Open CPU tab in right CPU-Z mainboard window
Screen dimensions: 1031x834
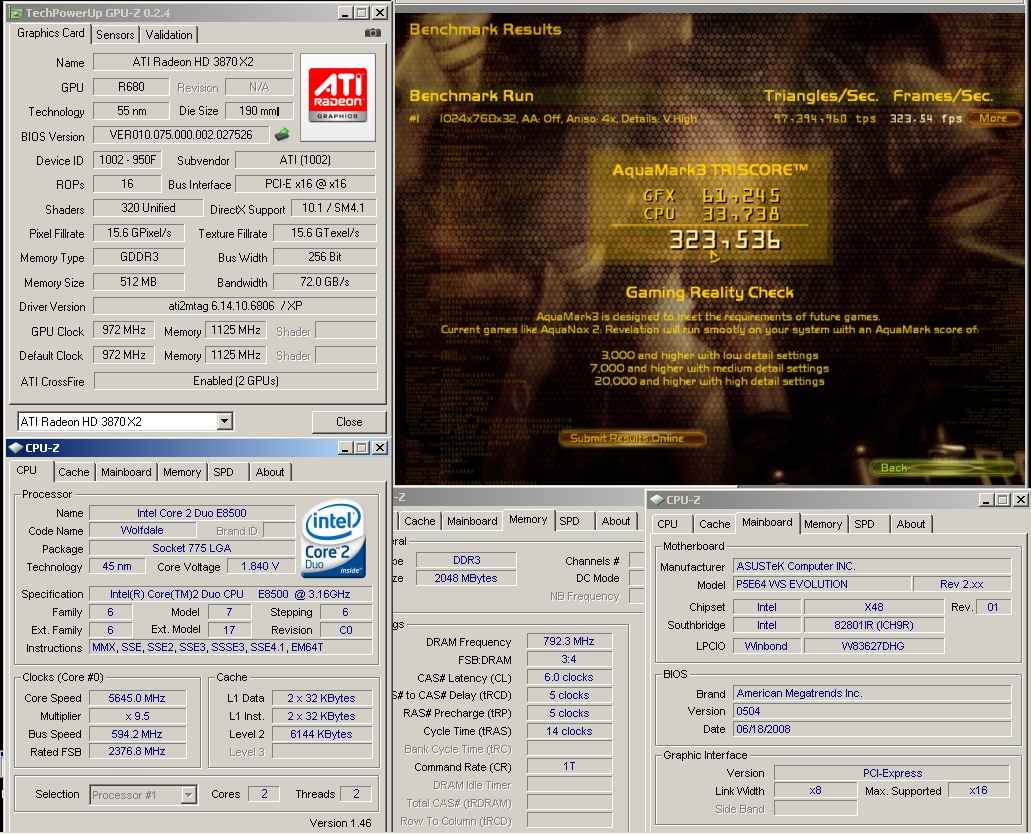pyautogui.click(x=667, y=524)
